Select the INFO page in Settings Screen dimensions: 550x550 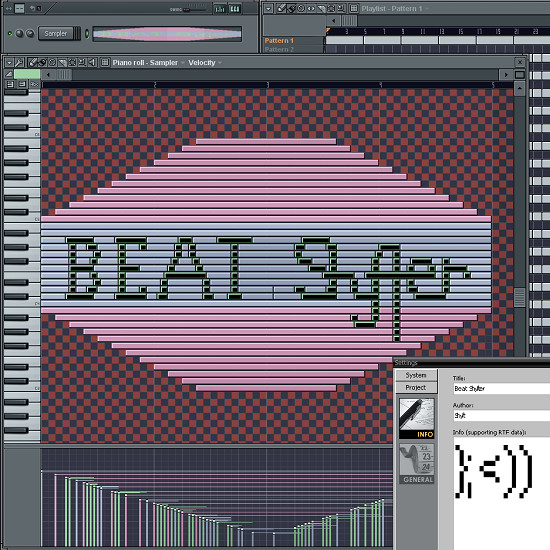coord(417,418)
